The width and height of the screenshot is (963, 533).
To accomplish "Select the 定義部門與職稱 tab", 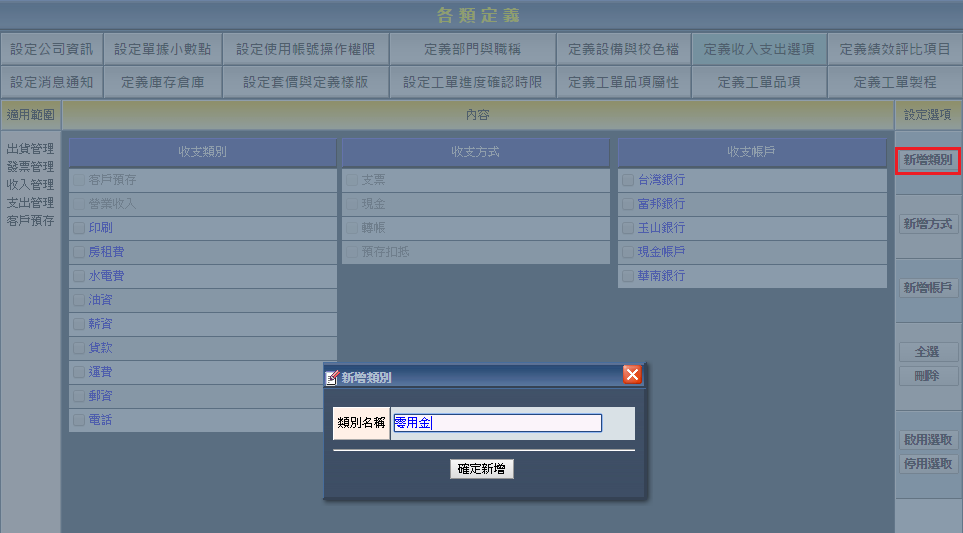I will 472,48.
